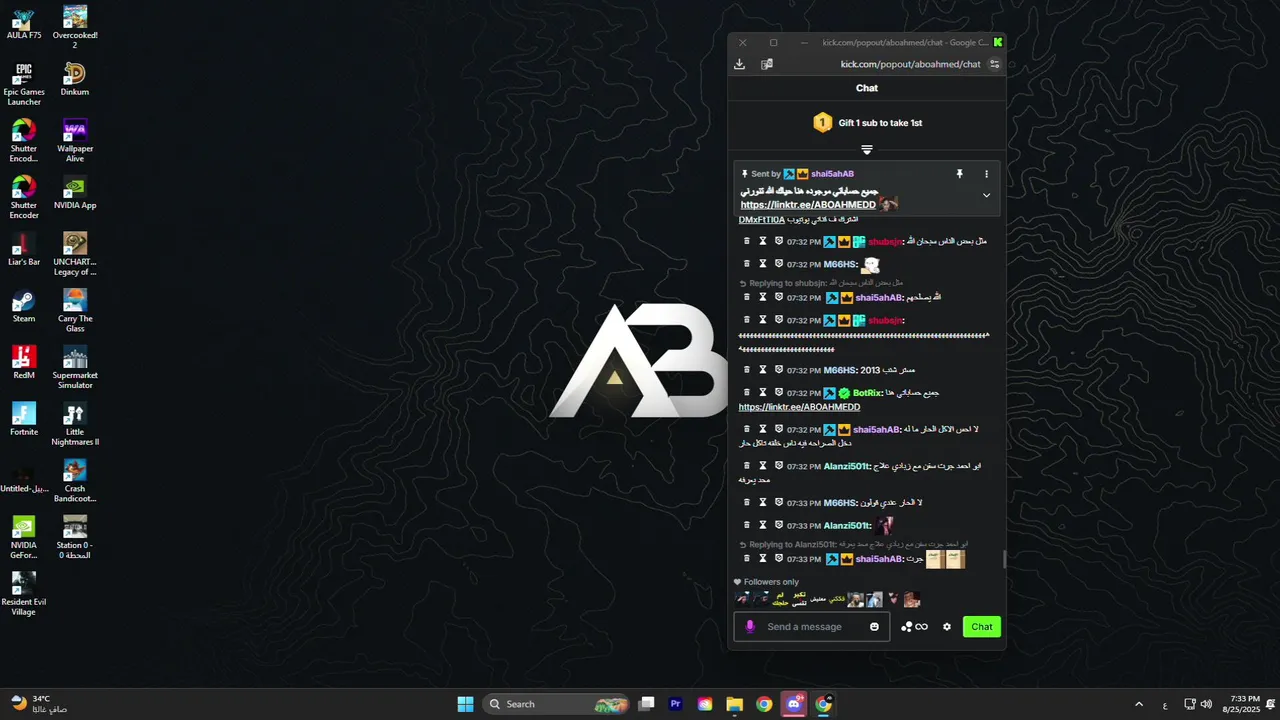
Task: Select Resident Evil Village desktop icon
Action: pos(24,594)
